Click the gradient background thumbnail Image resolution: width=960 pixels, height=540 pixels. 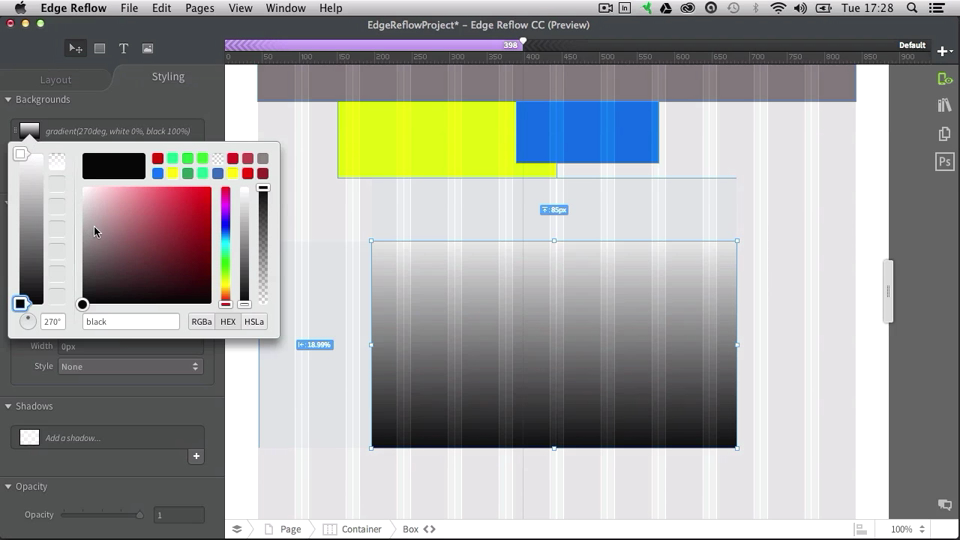coord(29,130)
